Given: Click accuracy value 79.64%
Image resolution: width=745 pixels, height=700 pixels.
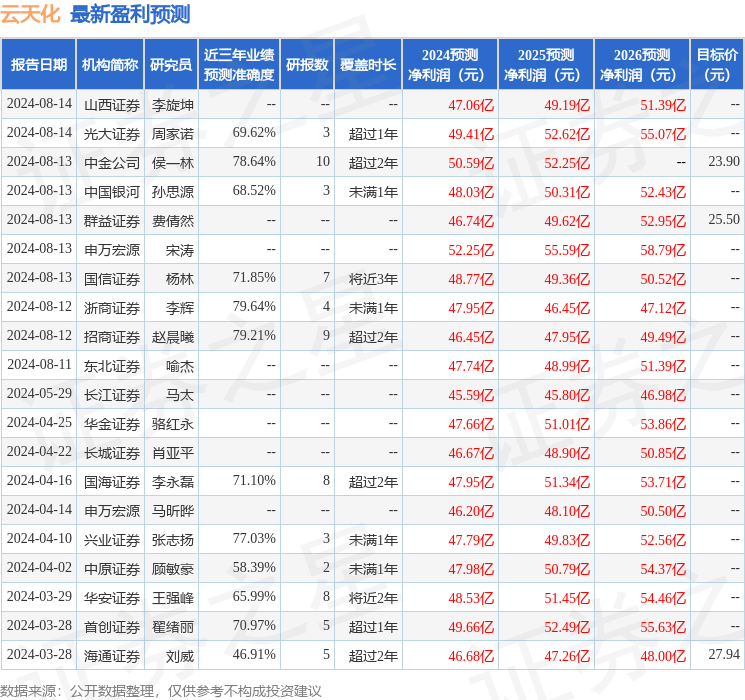Looking at the screenshot, I should (254, 307).
